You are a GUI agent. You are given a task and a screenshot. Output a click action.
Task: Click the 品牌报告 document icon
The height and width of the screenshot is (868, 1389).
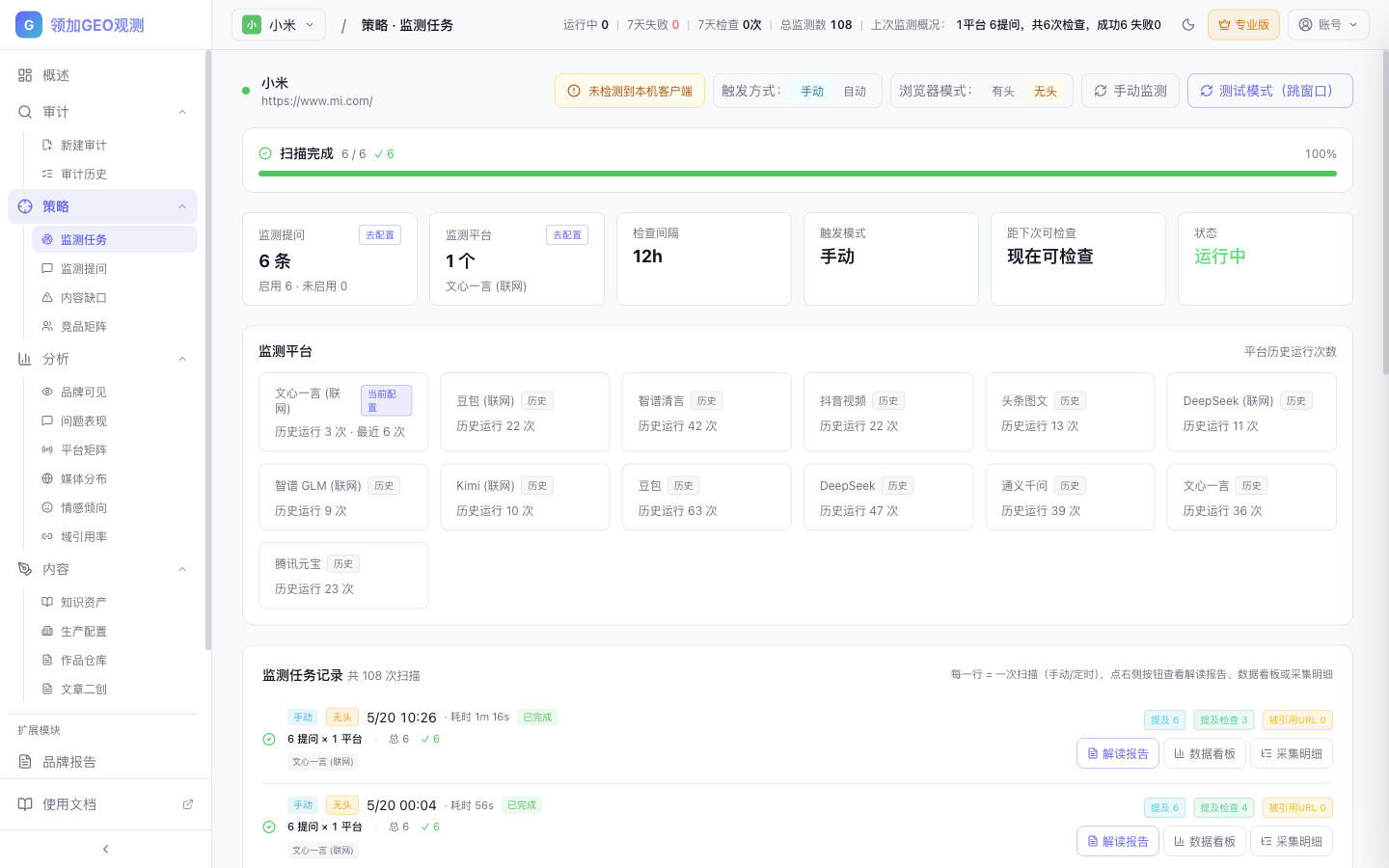25,762
